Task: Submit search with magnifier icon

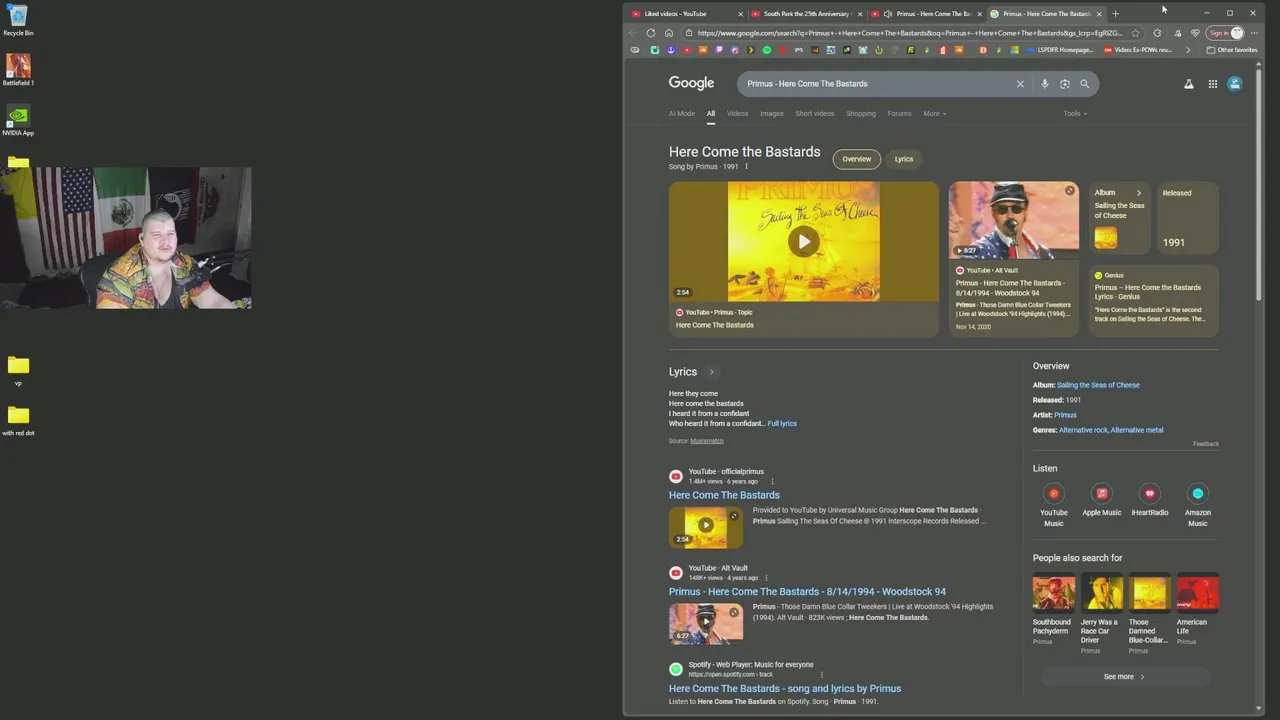Action: [1084, 84]
